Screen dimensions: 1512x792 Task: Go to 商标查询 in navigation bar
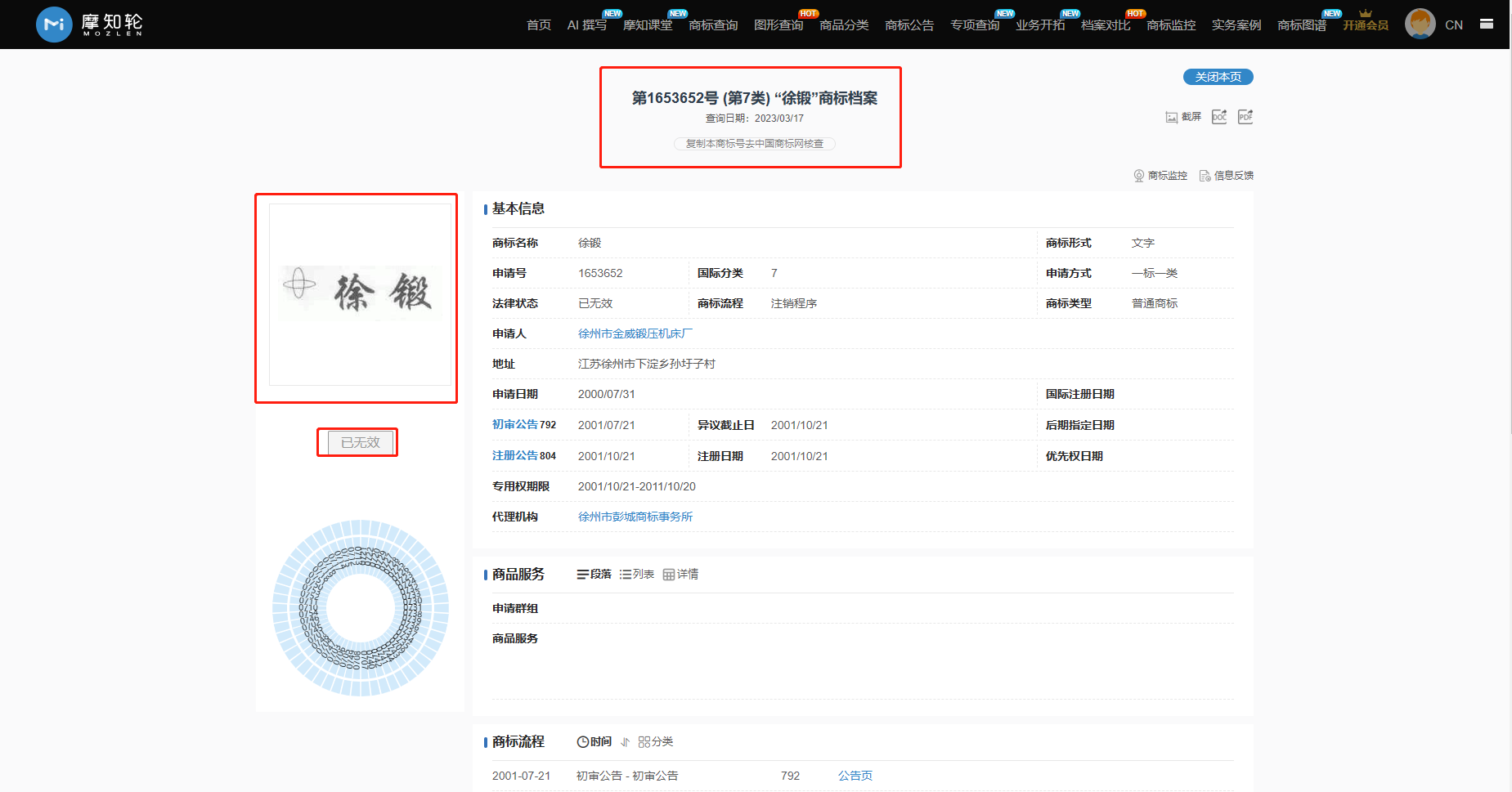[713, 25]
